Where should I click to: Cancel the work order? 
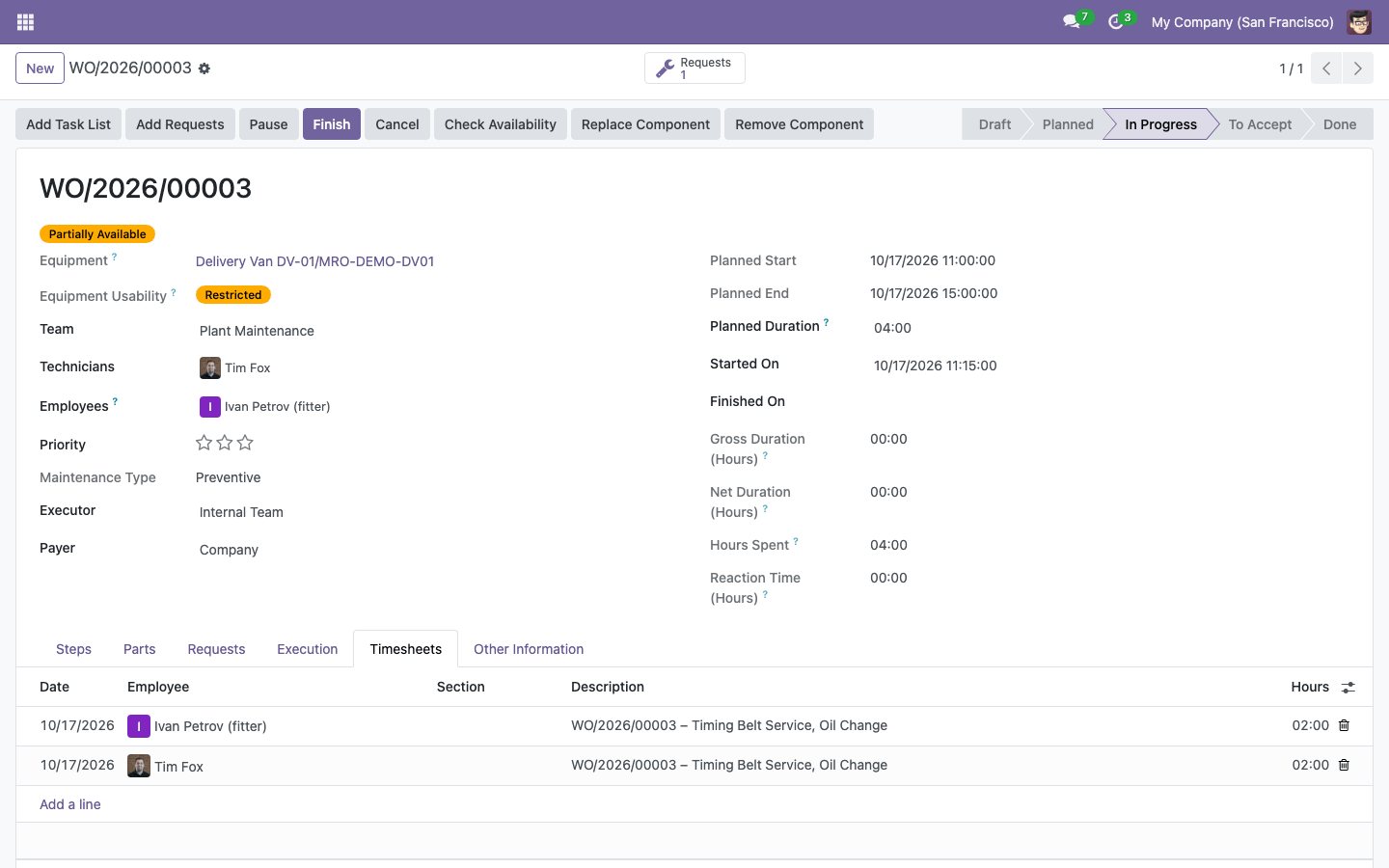[x=397, y=124]
